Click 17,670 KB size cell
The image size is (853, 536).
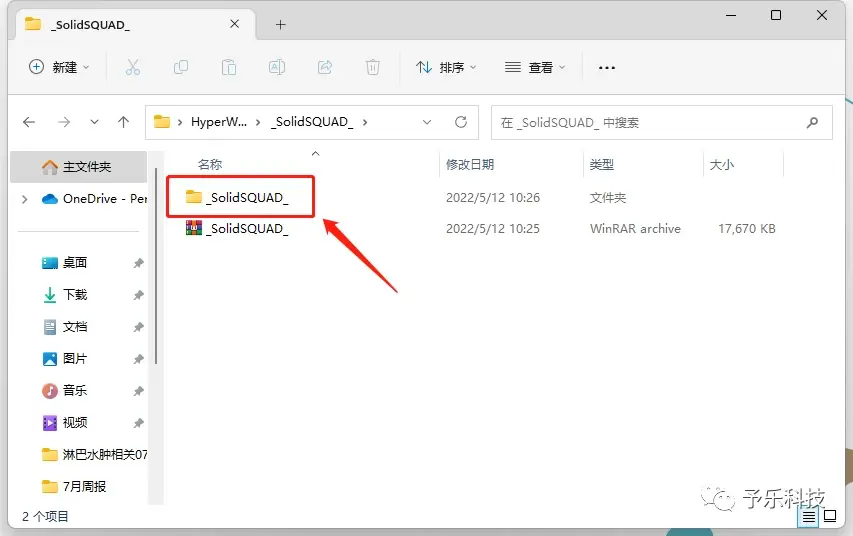(x=747, y=229)
